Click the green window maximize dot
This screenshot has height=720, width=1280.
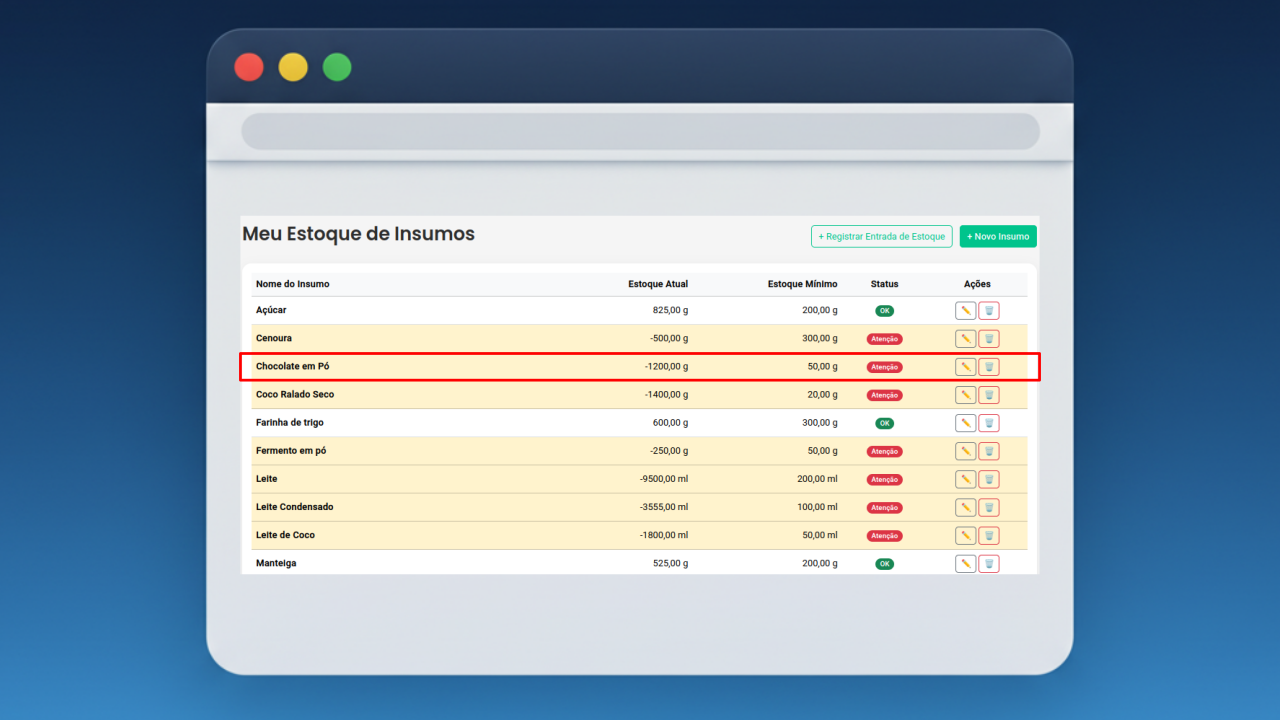click(x=337, y=67)
